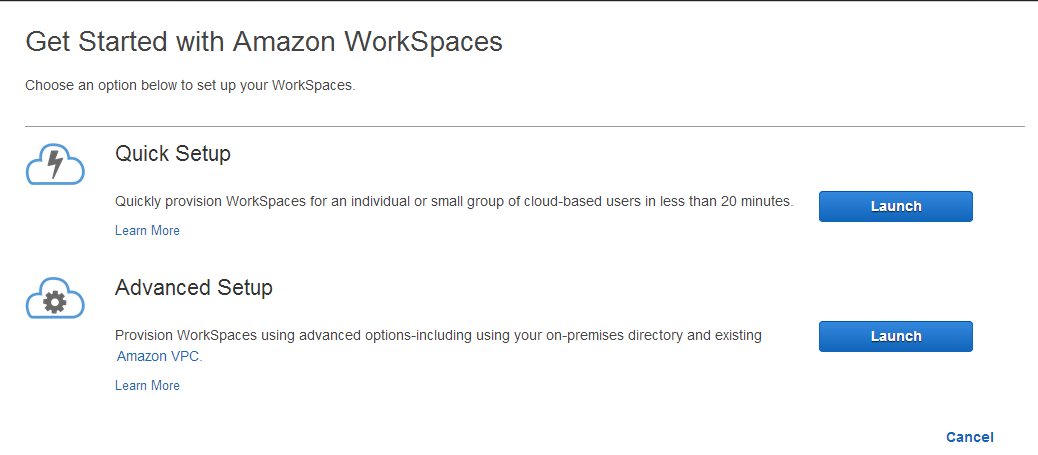Follow the Amazon VPC link

point(160,356)
